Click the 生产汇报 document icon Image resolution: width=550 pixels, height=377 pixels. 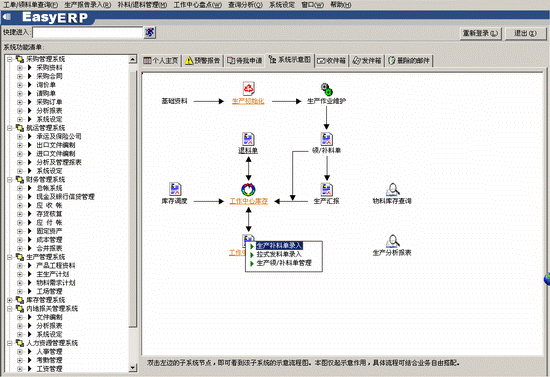tap(327, 190)
